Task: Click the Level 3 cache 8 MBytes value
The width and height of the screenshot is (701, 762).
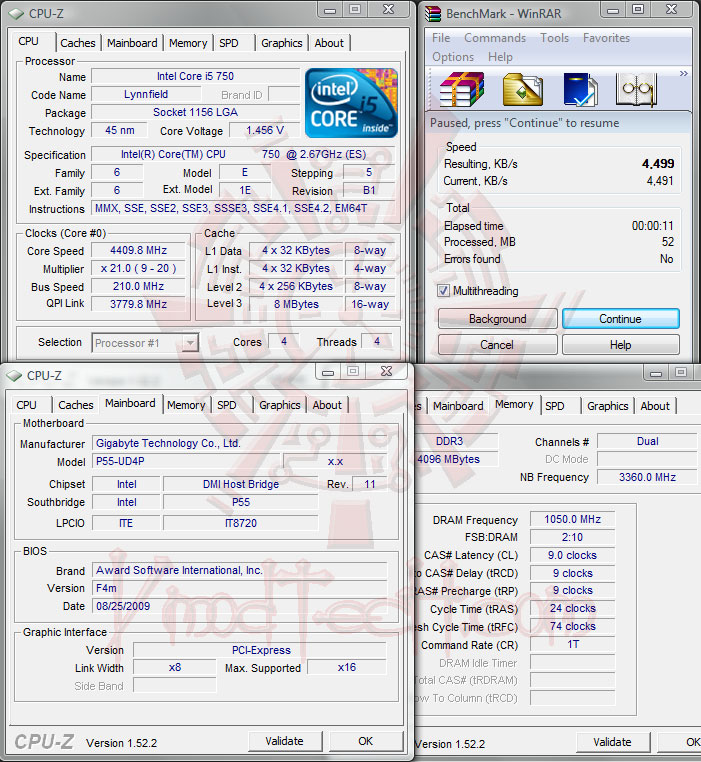Action: click(296, 304)
